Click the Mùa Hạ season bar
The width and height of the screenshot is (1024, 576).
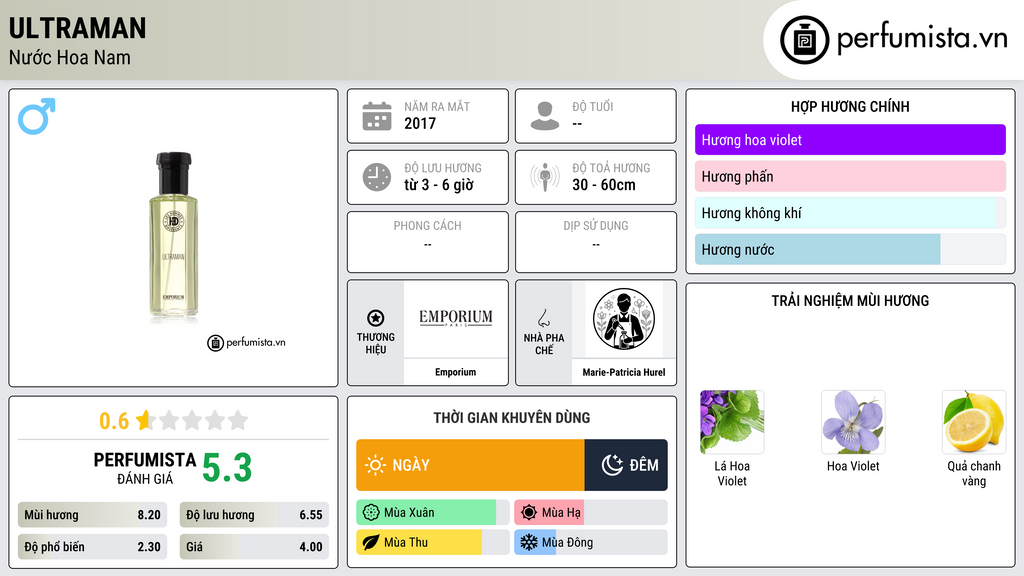591,513
